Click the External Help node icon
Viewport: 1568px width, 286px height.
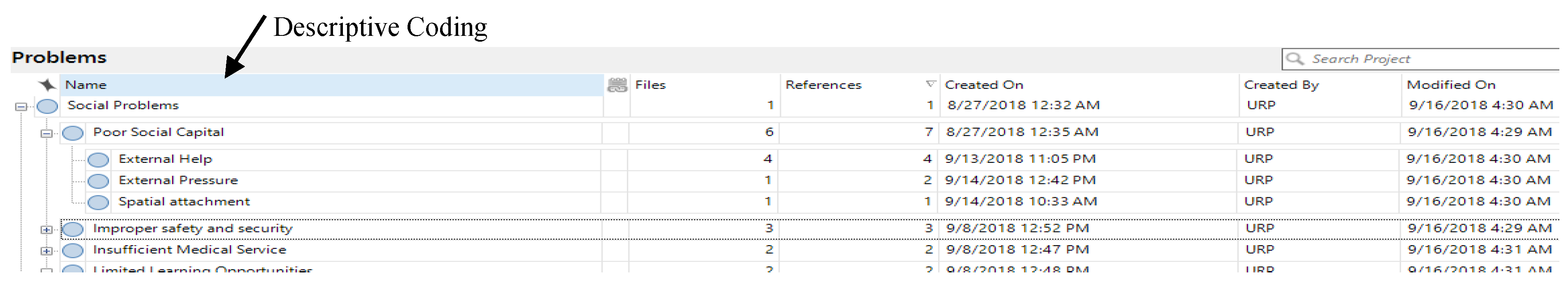(98, 160)
